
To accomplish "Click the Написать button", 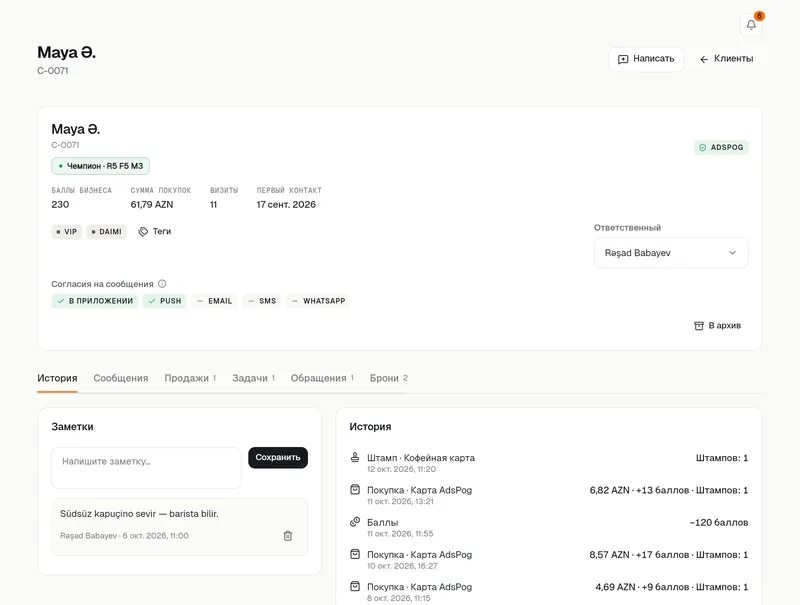I will [646, 59].
